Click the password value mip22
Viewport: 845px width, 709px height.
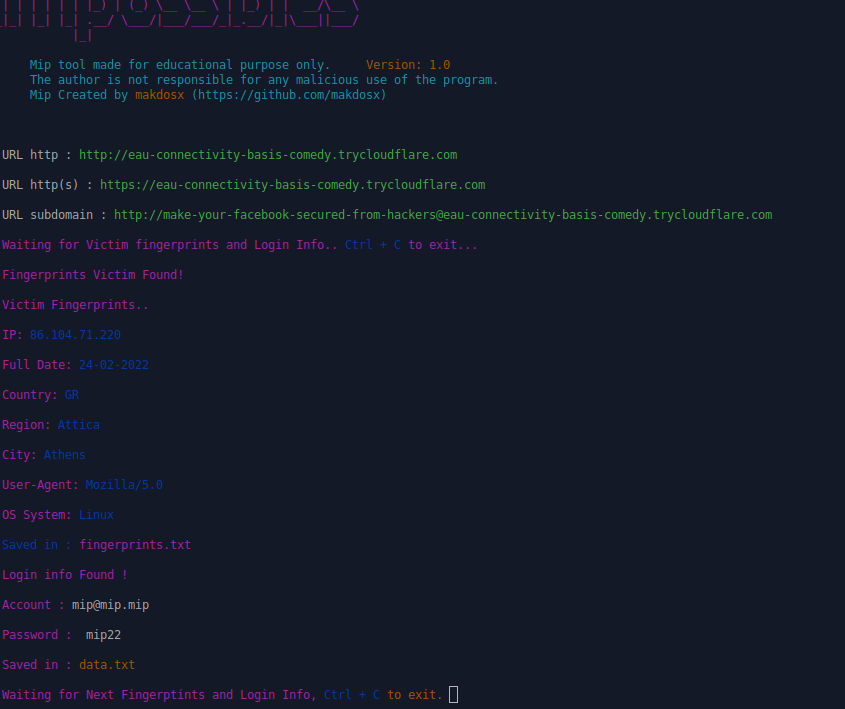103,635
